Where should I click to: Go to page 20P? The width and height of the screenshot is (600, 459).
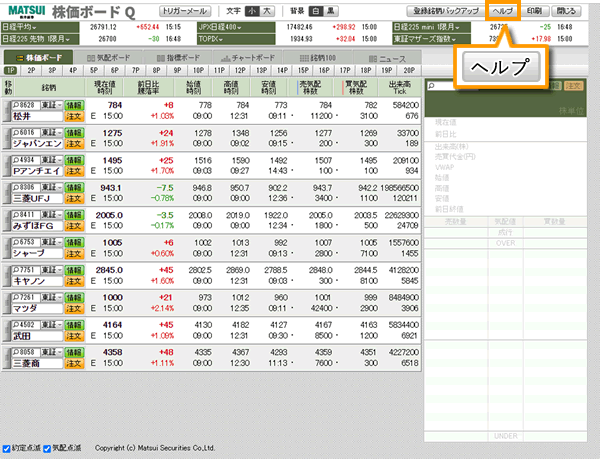[x=409, y=70]
